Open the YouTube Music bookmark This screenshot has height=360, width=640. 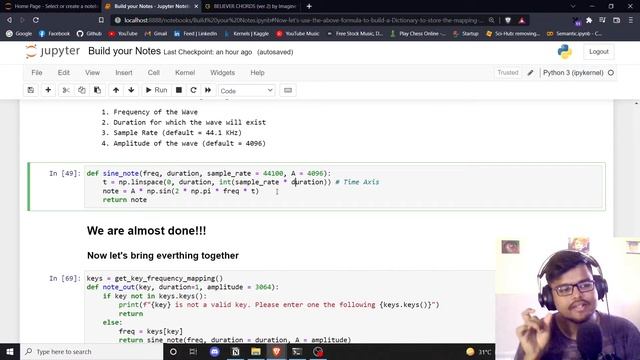click(298, 33)
